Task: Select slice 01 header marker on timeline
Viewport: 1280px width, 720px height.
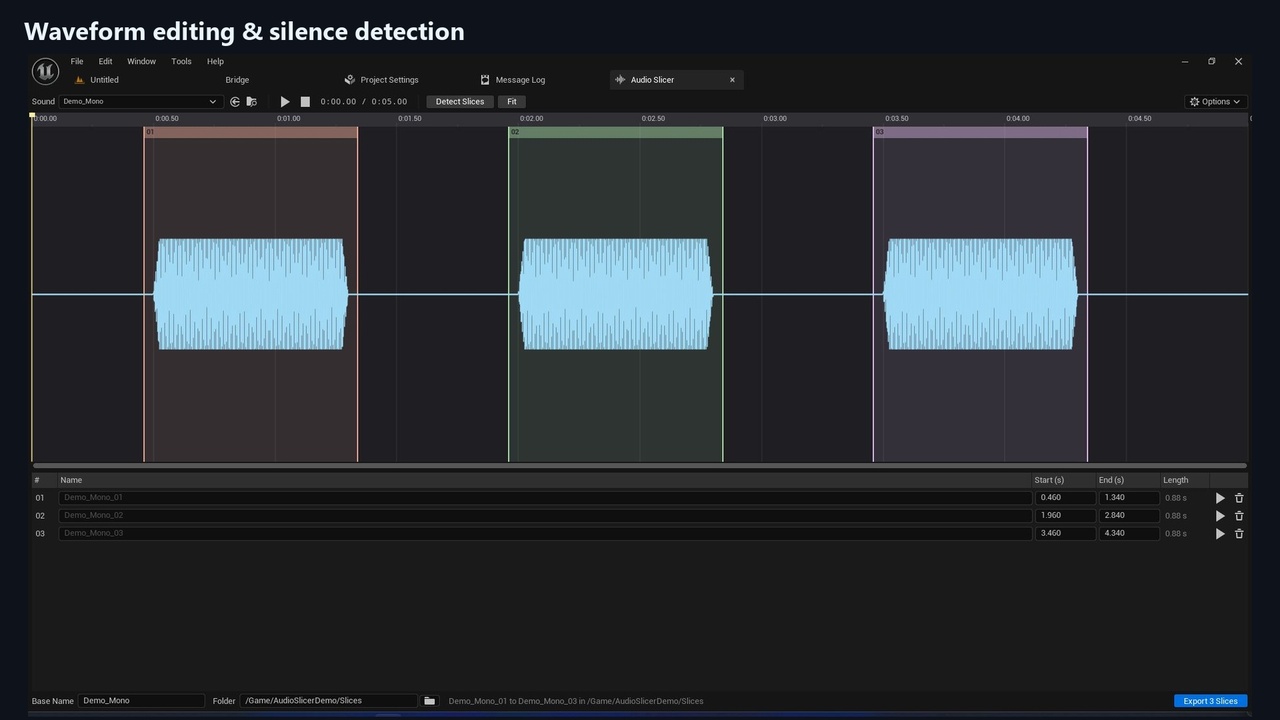Action: point(251,132)
